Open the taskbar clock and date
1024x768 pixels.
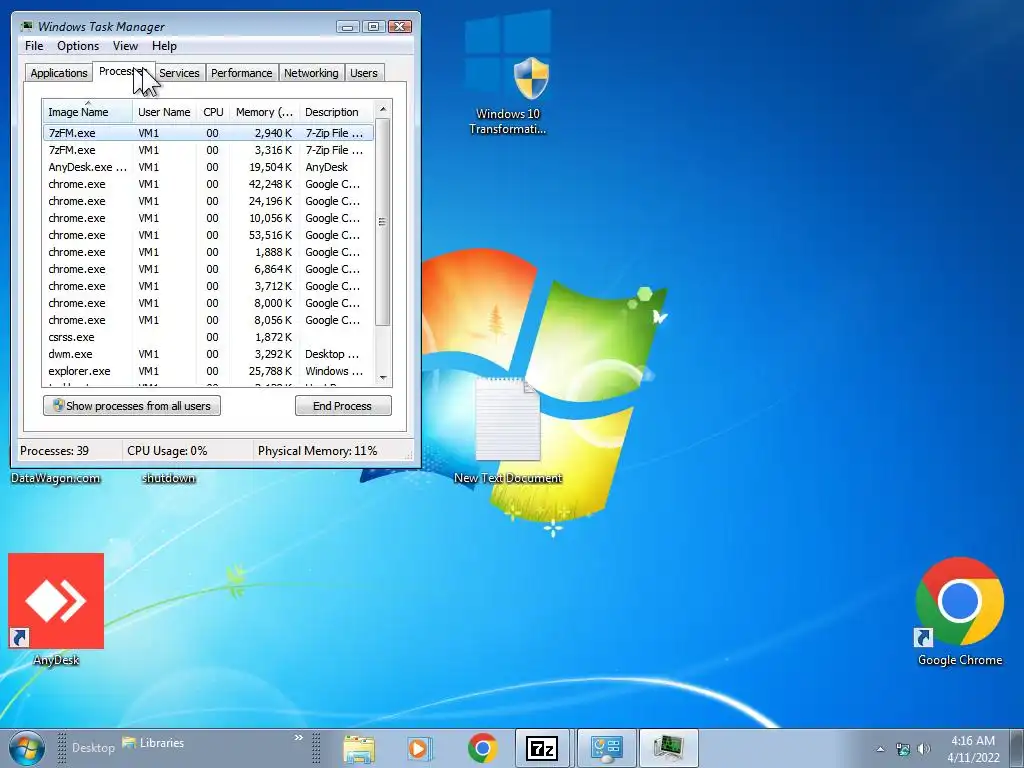[x=972, y=749]
